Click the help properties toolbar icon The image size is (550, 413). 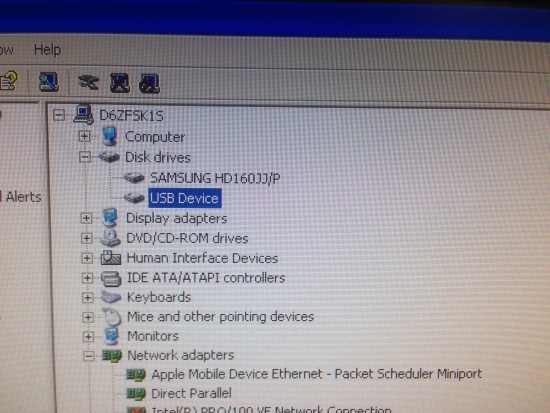[8, 81]
